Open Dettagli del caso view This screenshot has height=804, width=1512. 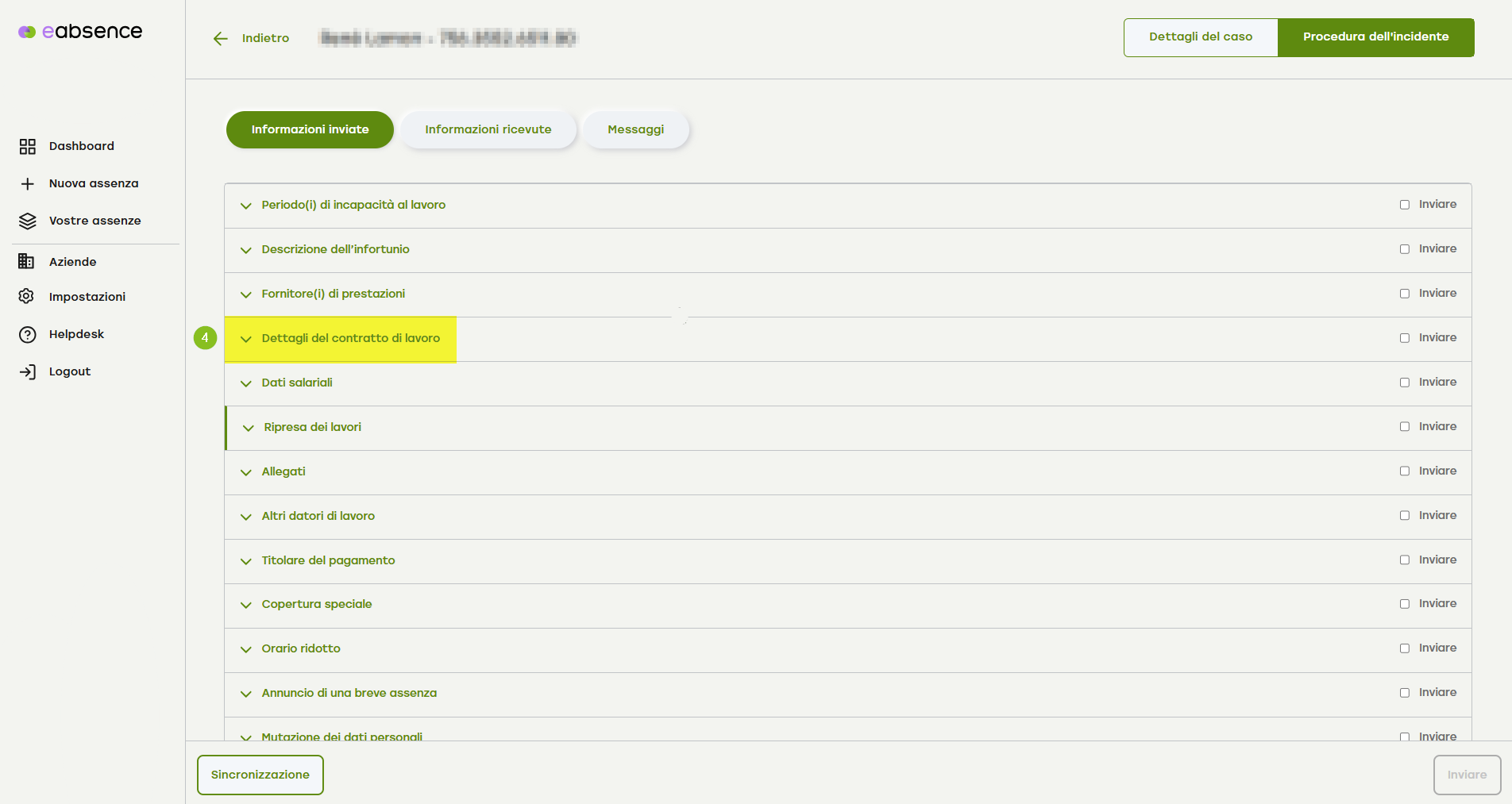point(1200,37)
